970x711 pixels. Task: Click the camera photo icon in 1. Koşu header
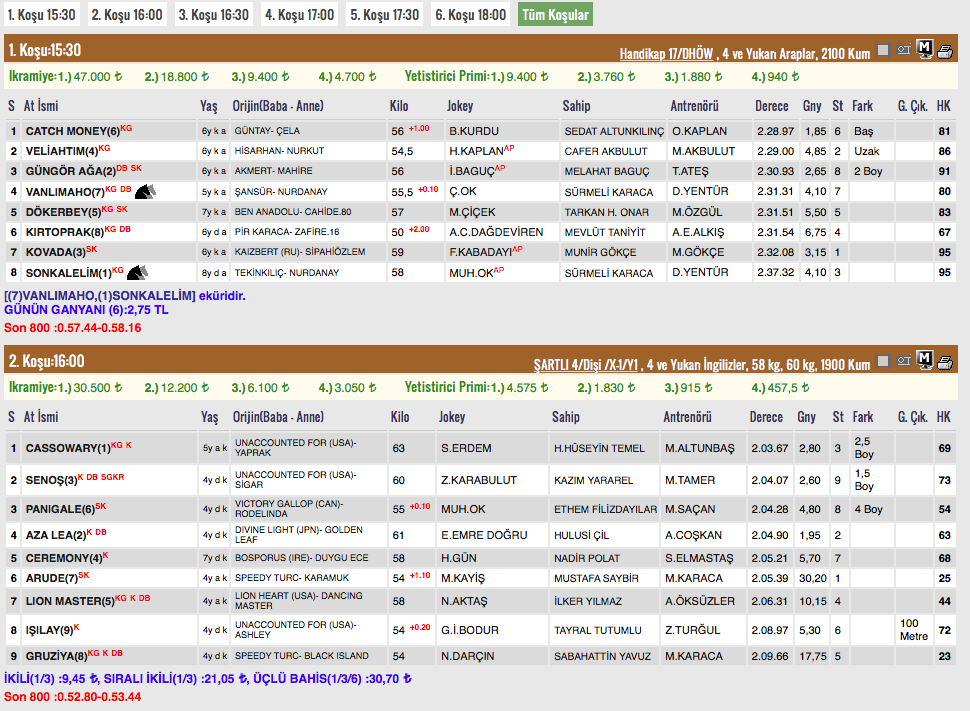pyautogui.click(x=904, y=51)
